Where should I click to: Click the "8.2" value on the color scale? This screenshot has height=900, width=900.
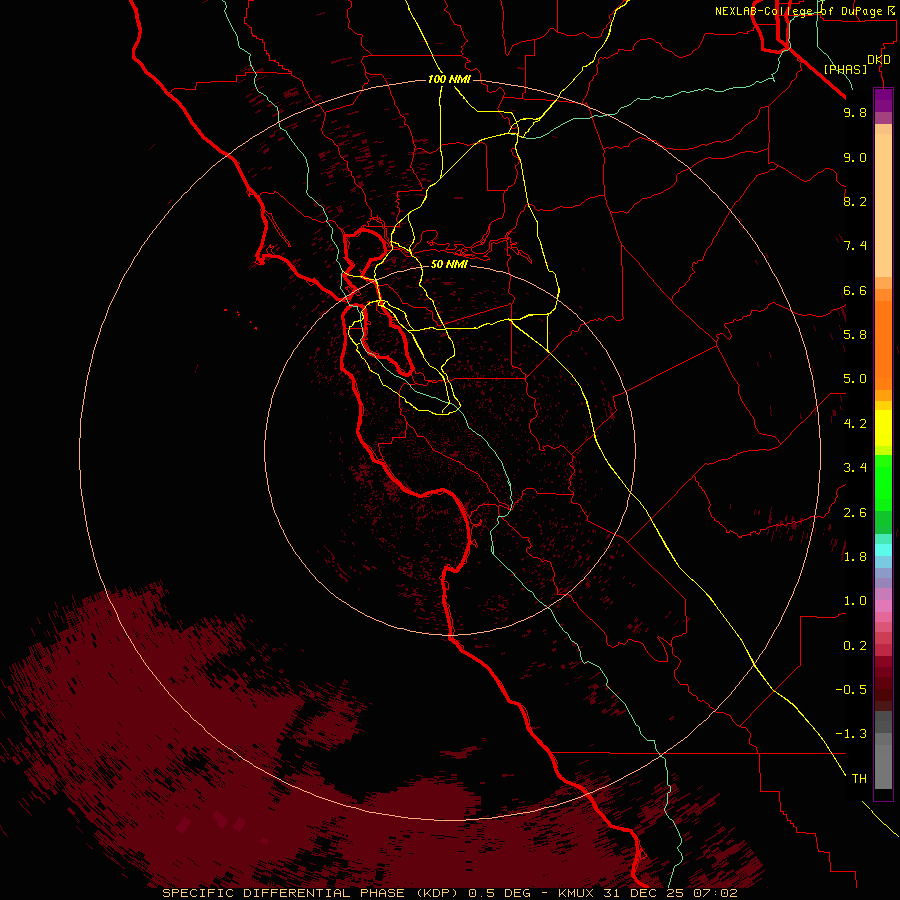click(x=855, y=201)
